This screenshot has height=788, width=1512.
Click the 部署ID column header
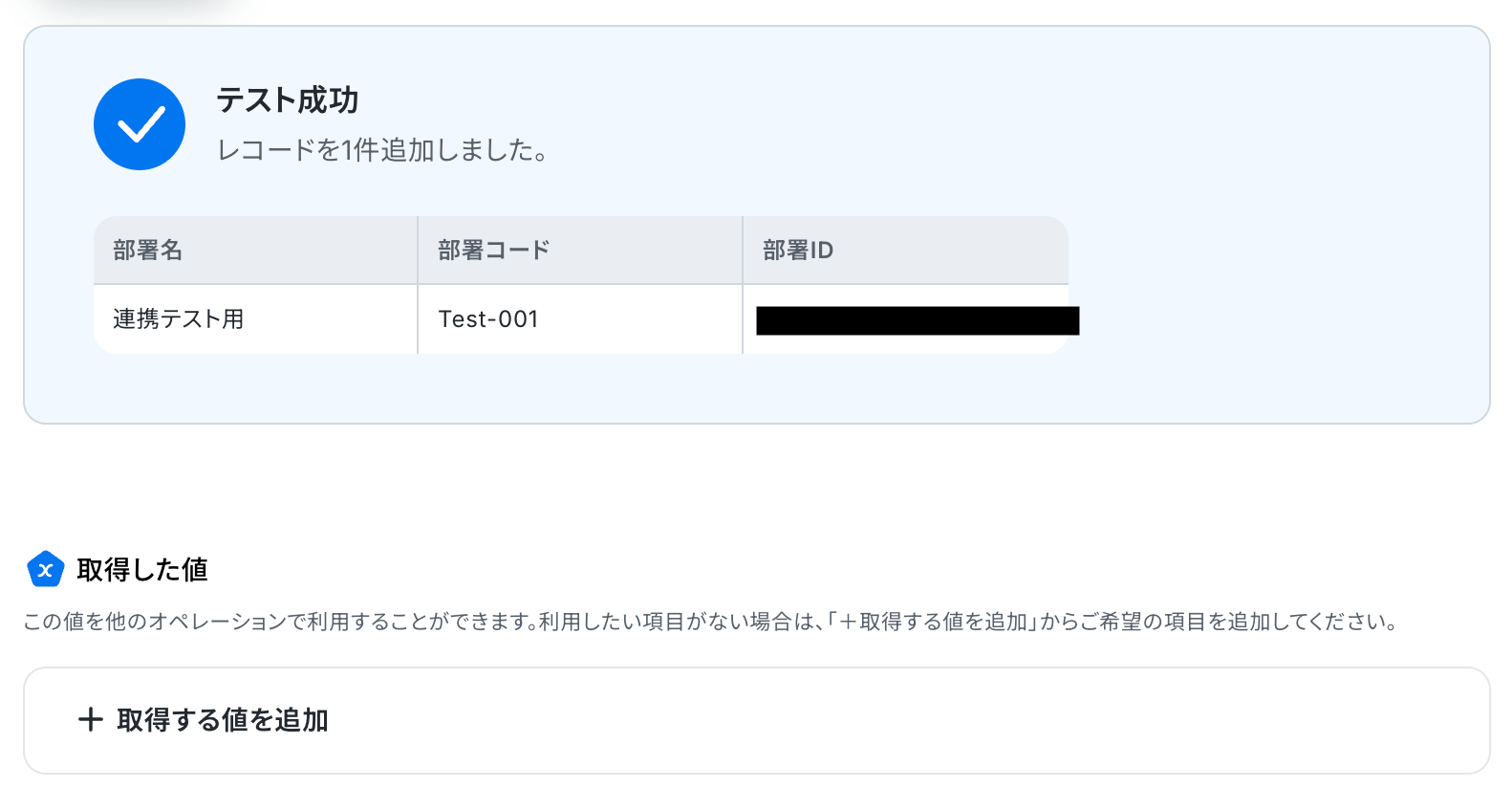point(797,251)
